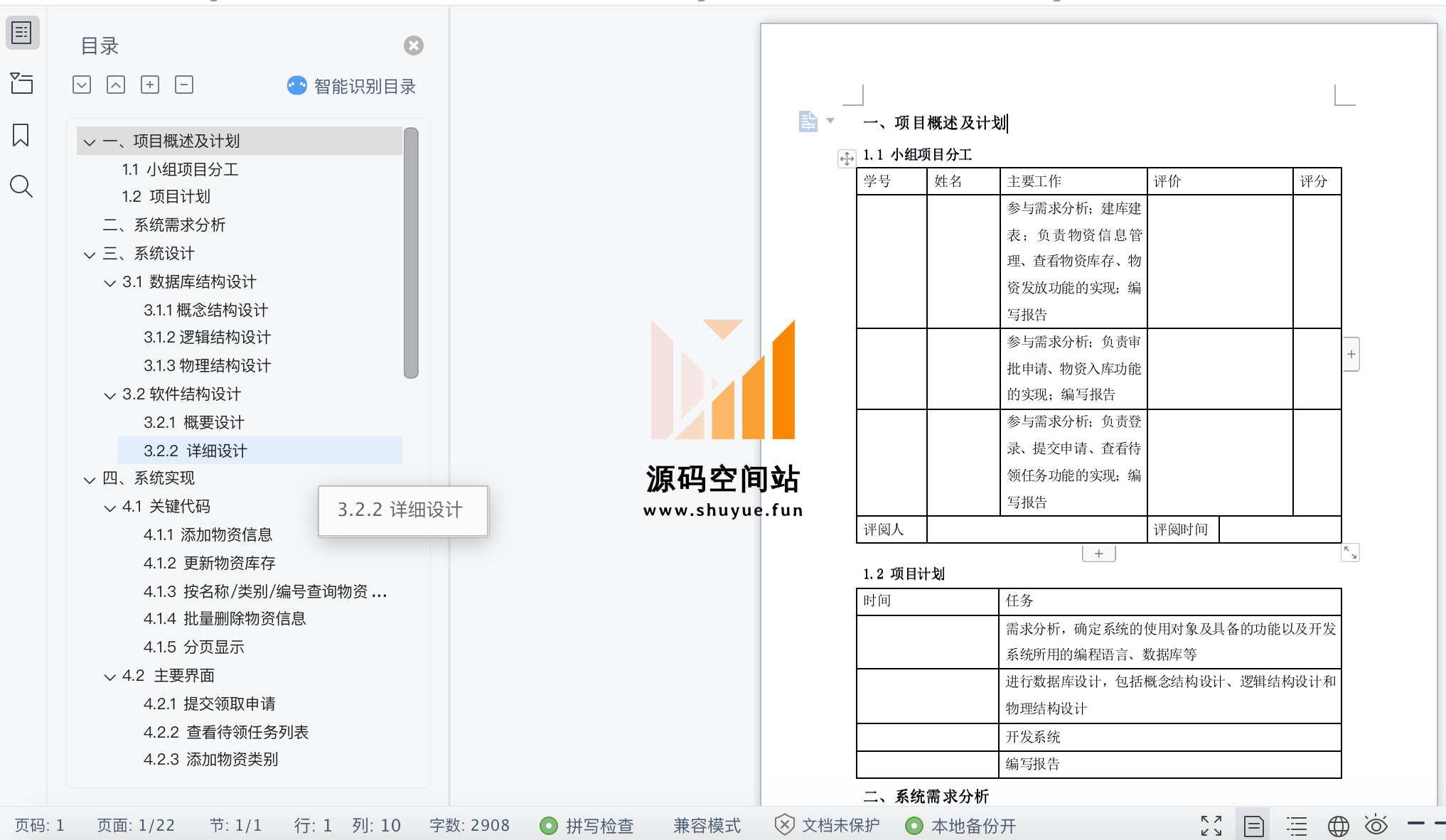Open 3.2.1 概要设计 outline entry

(193, 423)
